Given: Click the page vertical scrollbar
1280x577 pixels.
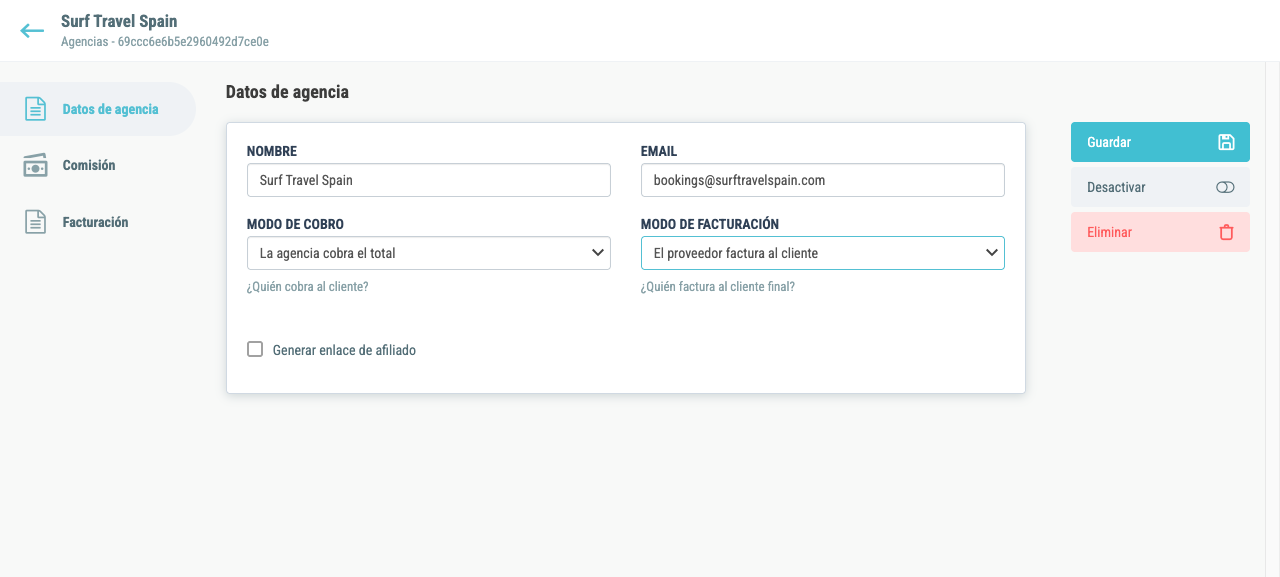Looking at the screenshot, I should [1273, 319].
